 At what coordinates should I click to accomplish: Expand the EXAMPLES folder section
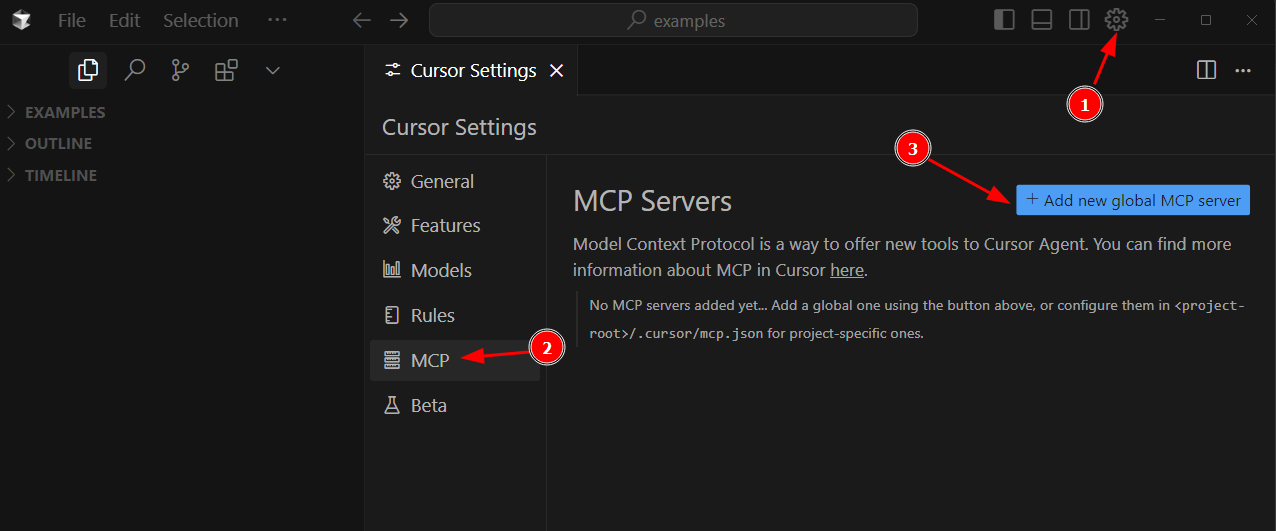(64, 112)
